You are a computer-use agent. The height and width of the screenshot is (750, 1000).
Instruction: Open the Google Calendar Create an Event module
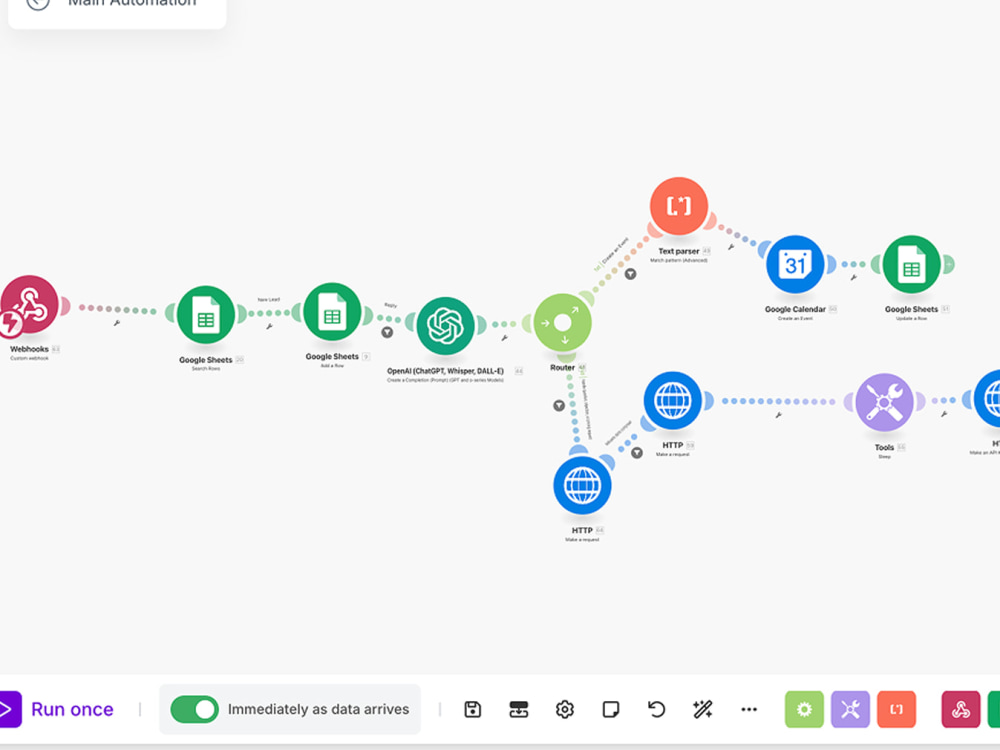[x=795, y=264]
